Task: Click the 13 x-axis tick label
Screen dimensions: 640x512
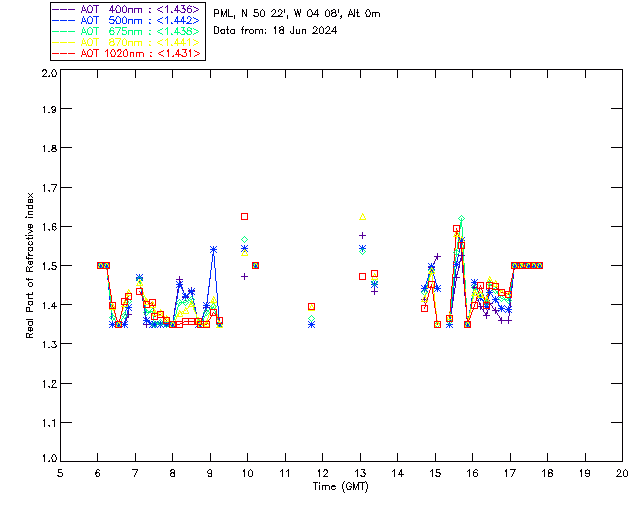Action: pos(360,473)
